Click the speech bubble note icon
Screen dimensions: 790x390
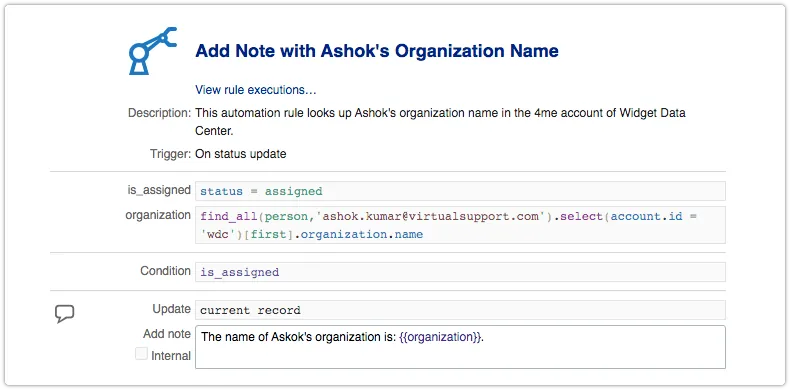64,313
